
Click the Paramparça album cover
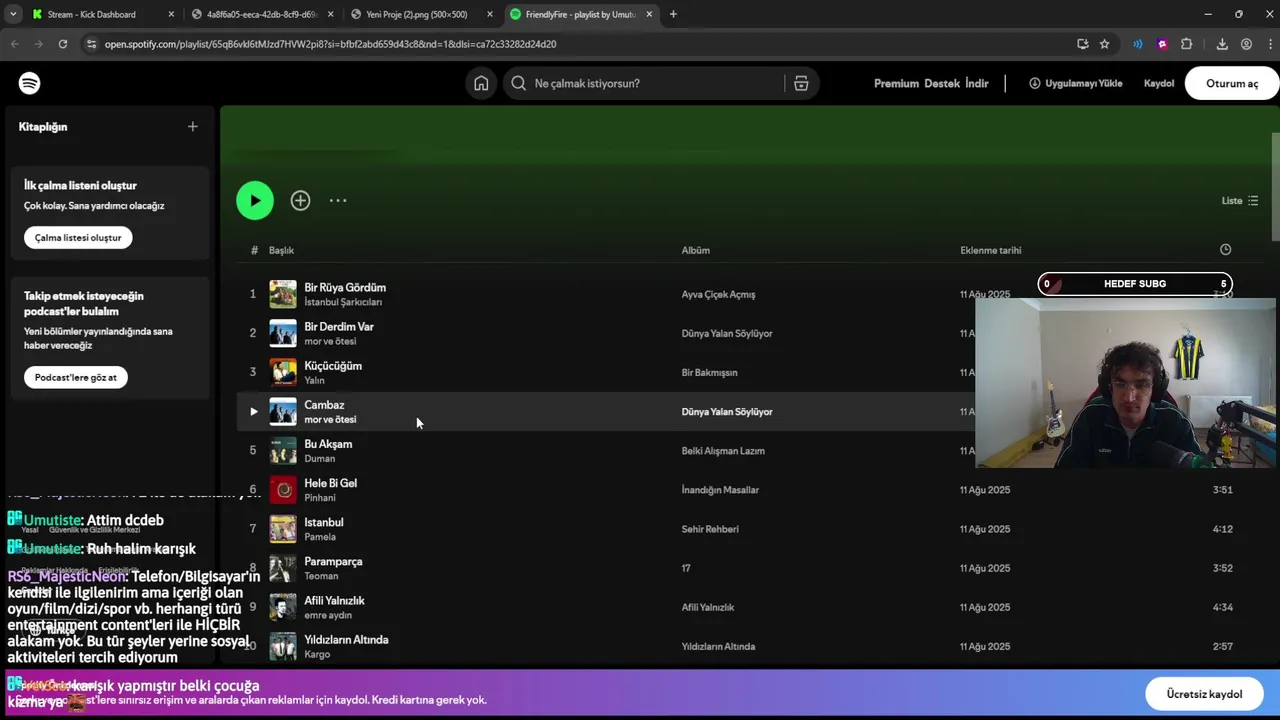[283, 567]
